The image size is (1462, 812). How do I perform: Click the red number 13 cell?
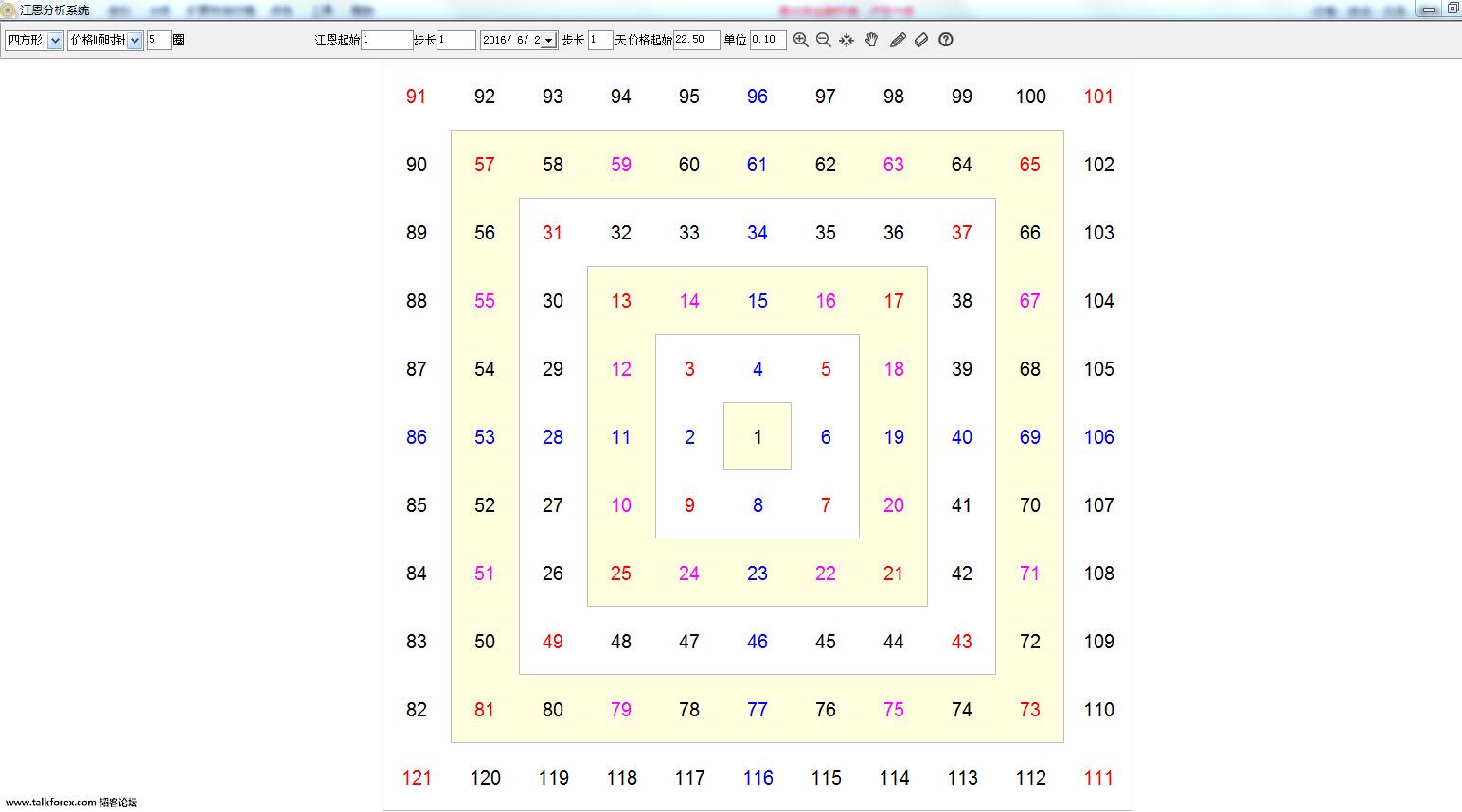coord(621,301)
